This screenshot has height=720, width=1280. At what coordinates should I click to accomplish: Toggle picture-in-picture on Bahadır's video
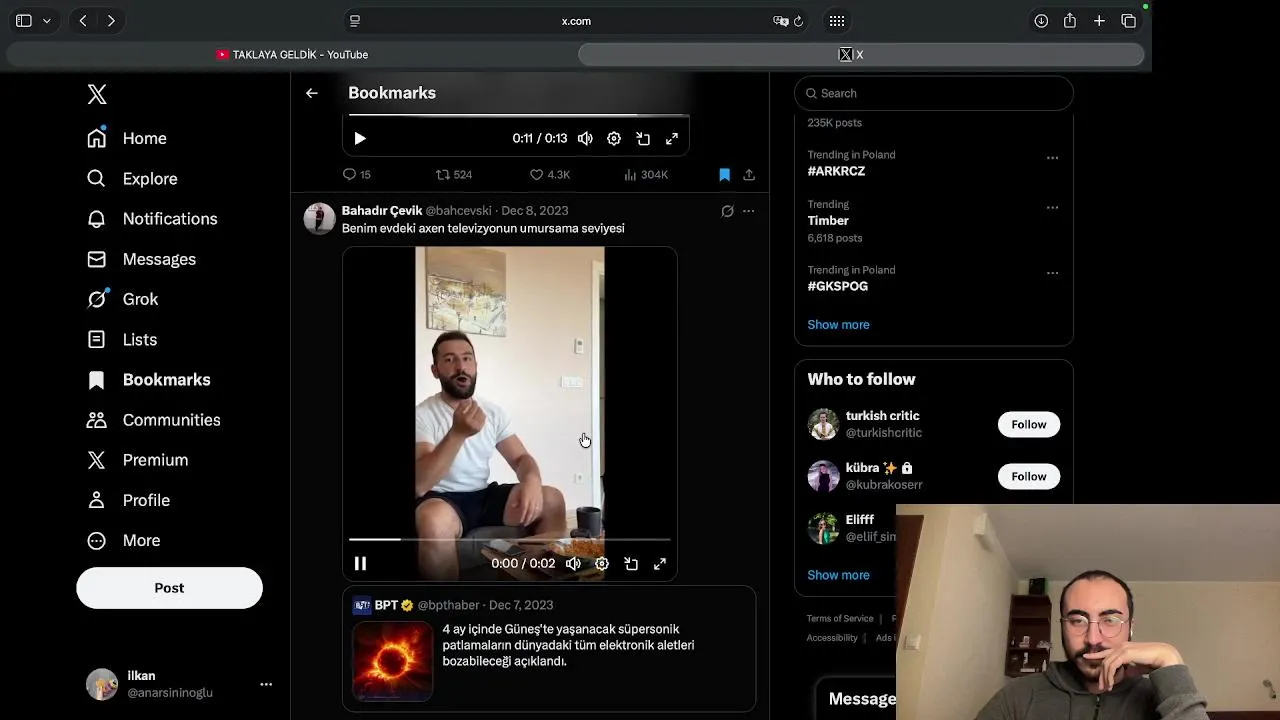[x=631, y=564]
